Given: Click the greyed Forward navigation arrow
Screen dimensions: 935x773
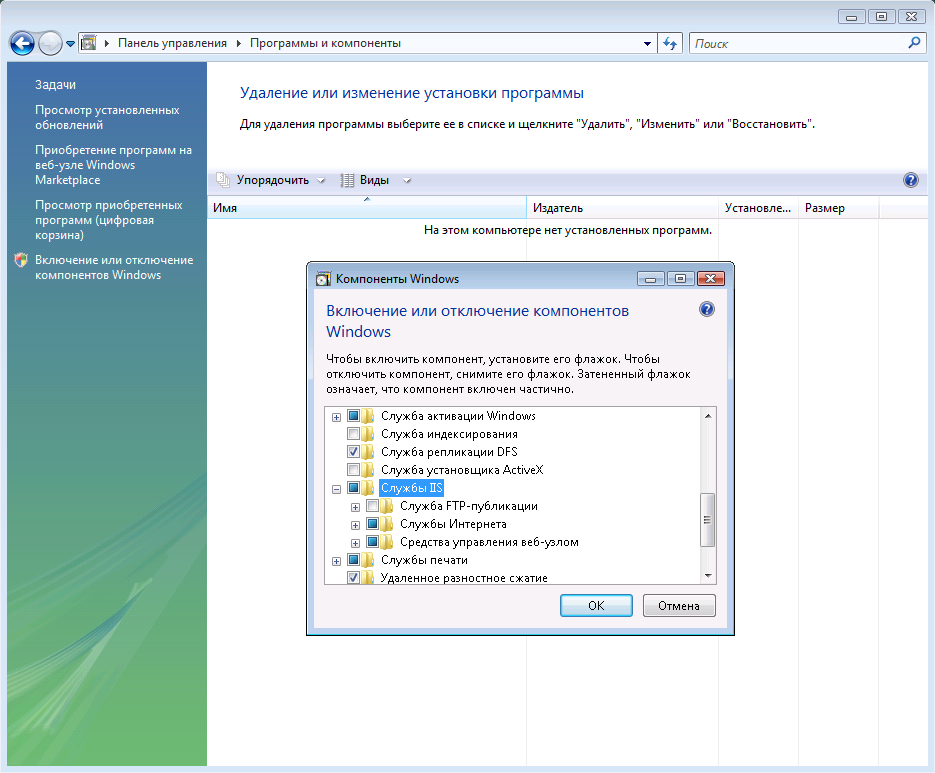Looking at the screenshot, I should 50,44.
